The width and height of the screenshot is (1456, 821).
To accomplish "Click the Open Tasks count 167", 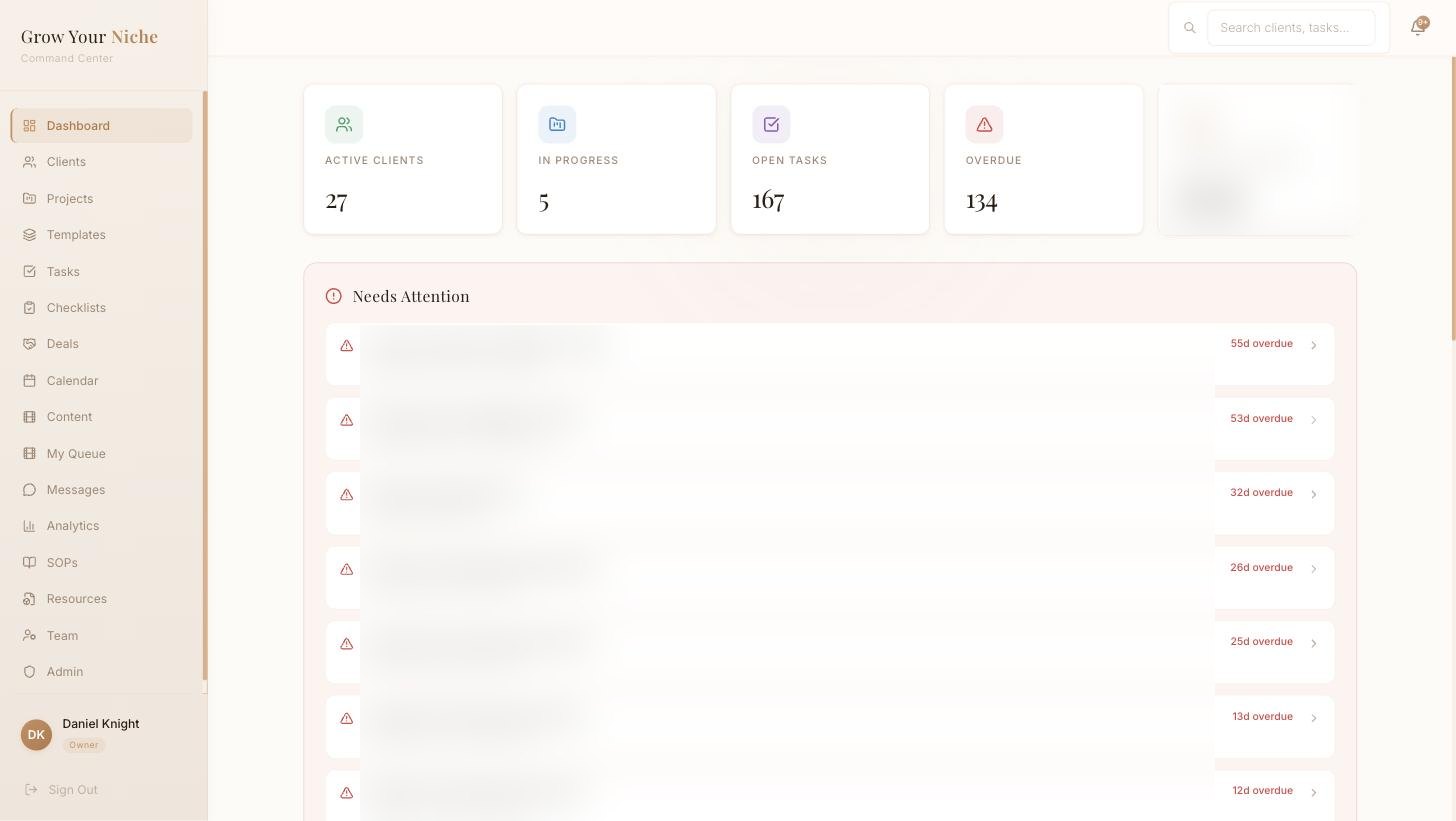I will [x=768, y=201].
